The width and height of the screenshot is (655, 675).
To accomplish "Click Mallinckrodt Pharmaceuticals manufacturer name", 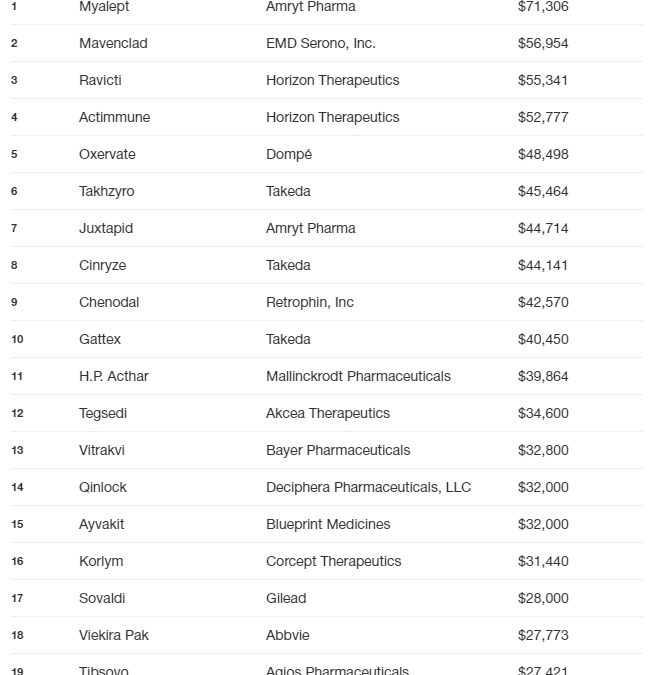I will (358, 376).
